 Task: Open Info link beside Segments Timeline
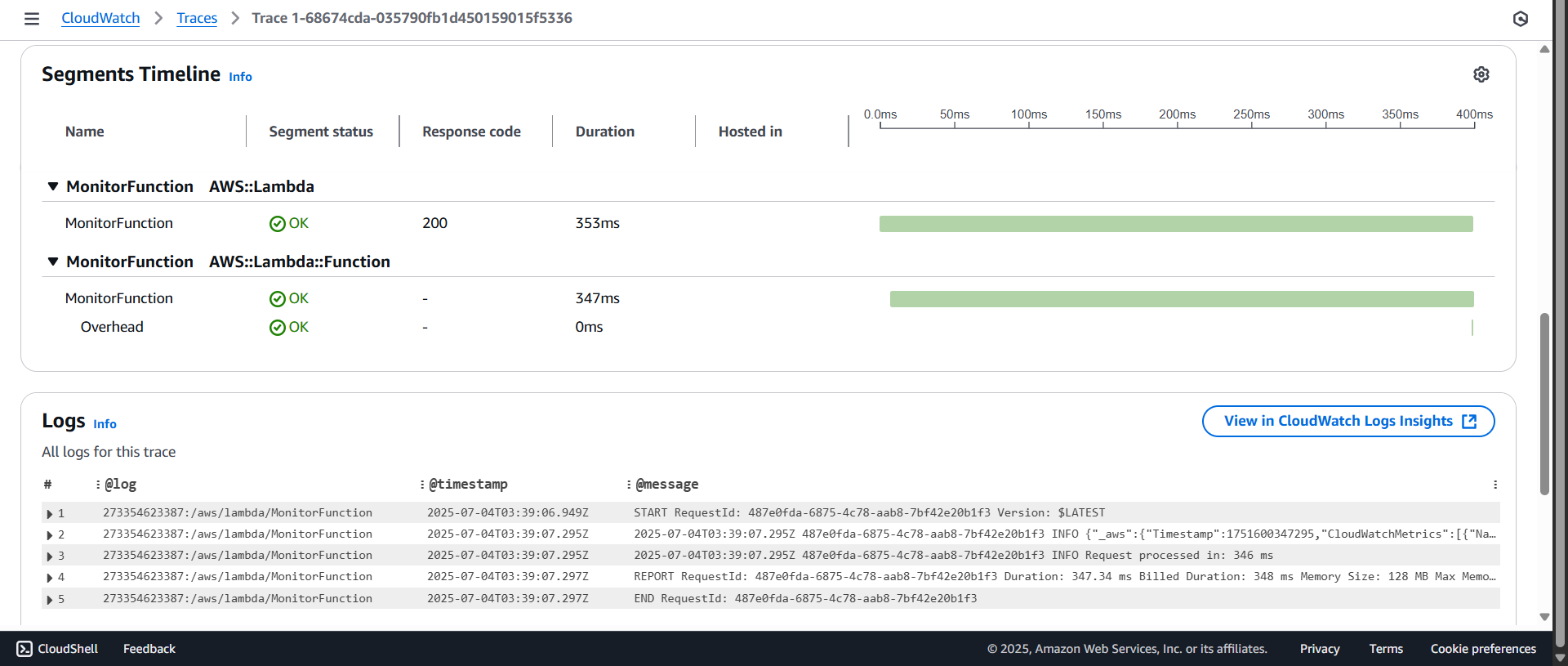(x=240, y=77)
